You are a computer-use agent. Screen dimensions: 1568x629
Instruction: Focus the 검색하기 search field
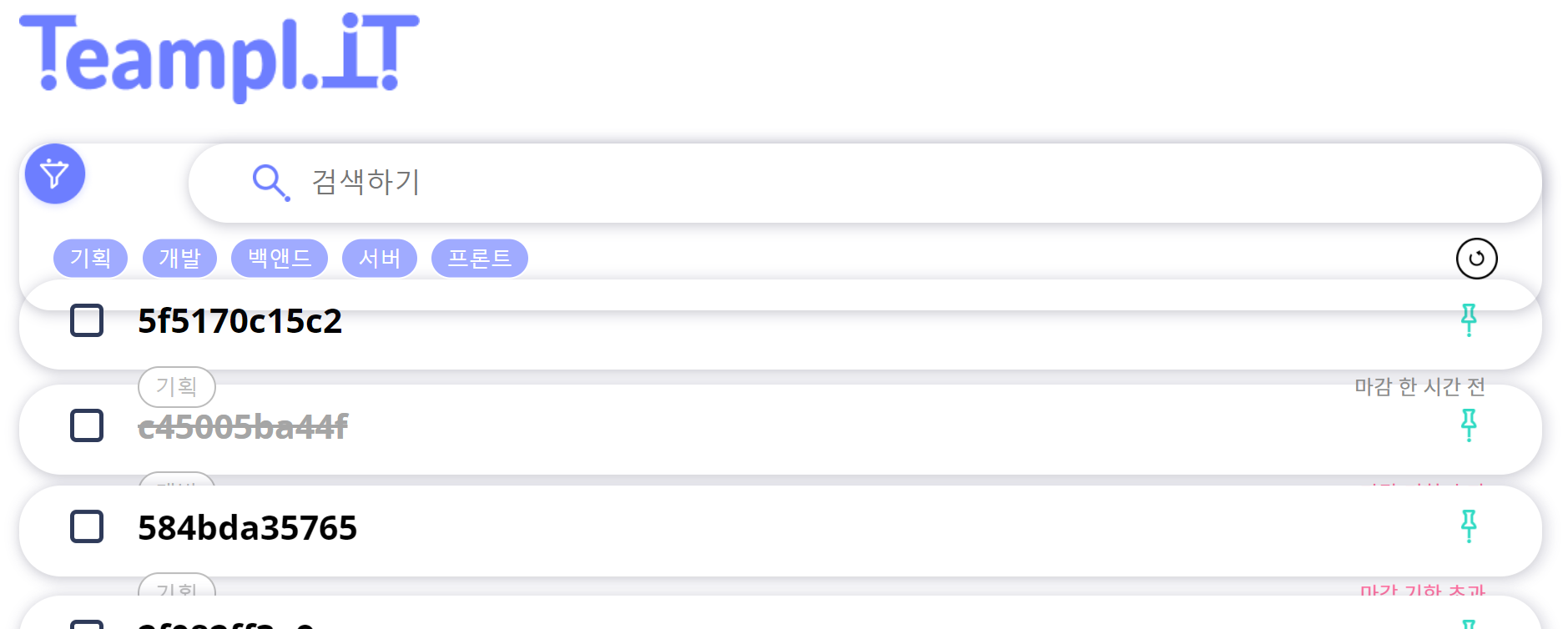click(x=834, y=183)
